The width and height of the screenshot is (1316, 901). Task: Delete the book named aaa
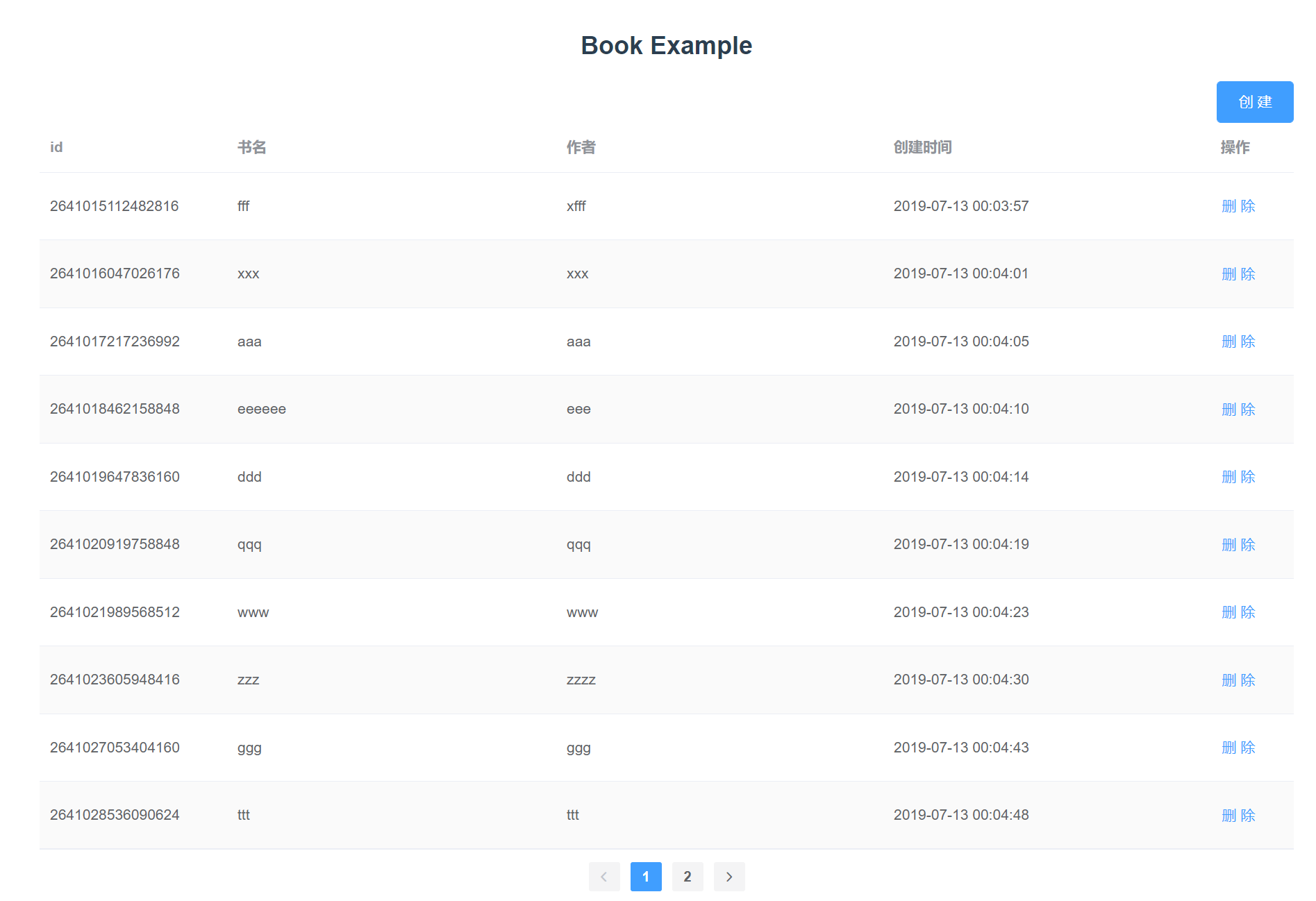1239,341
